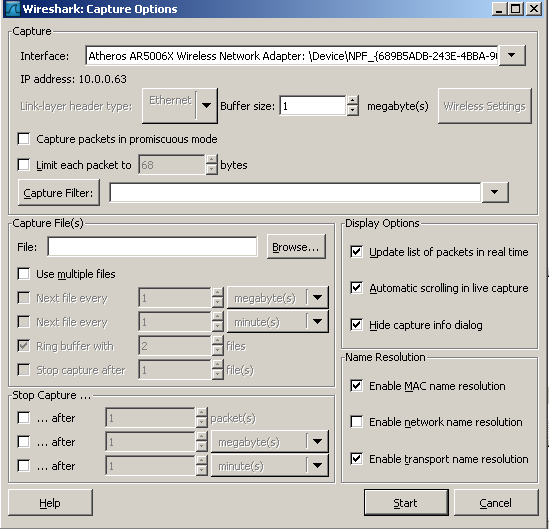Image resolution: width=549 pixels, height=529 pixels.
Task: Decrease the Buffer size with down arrow
Action: pos(353,111)
